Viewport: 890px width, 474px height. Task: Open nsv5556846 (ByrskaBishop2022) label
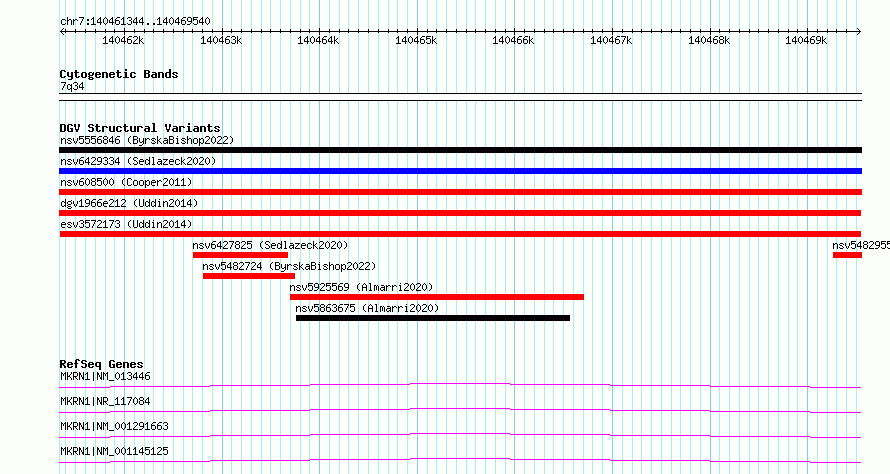(x=147, y=140)
